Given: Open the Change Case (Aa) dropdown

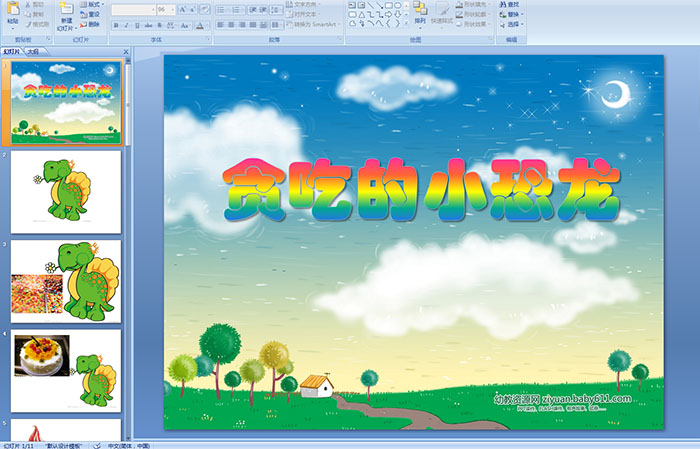Looking at the screenshot, I should point(185,25).
